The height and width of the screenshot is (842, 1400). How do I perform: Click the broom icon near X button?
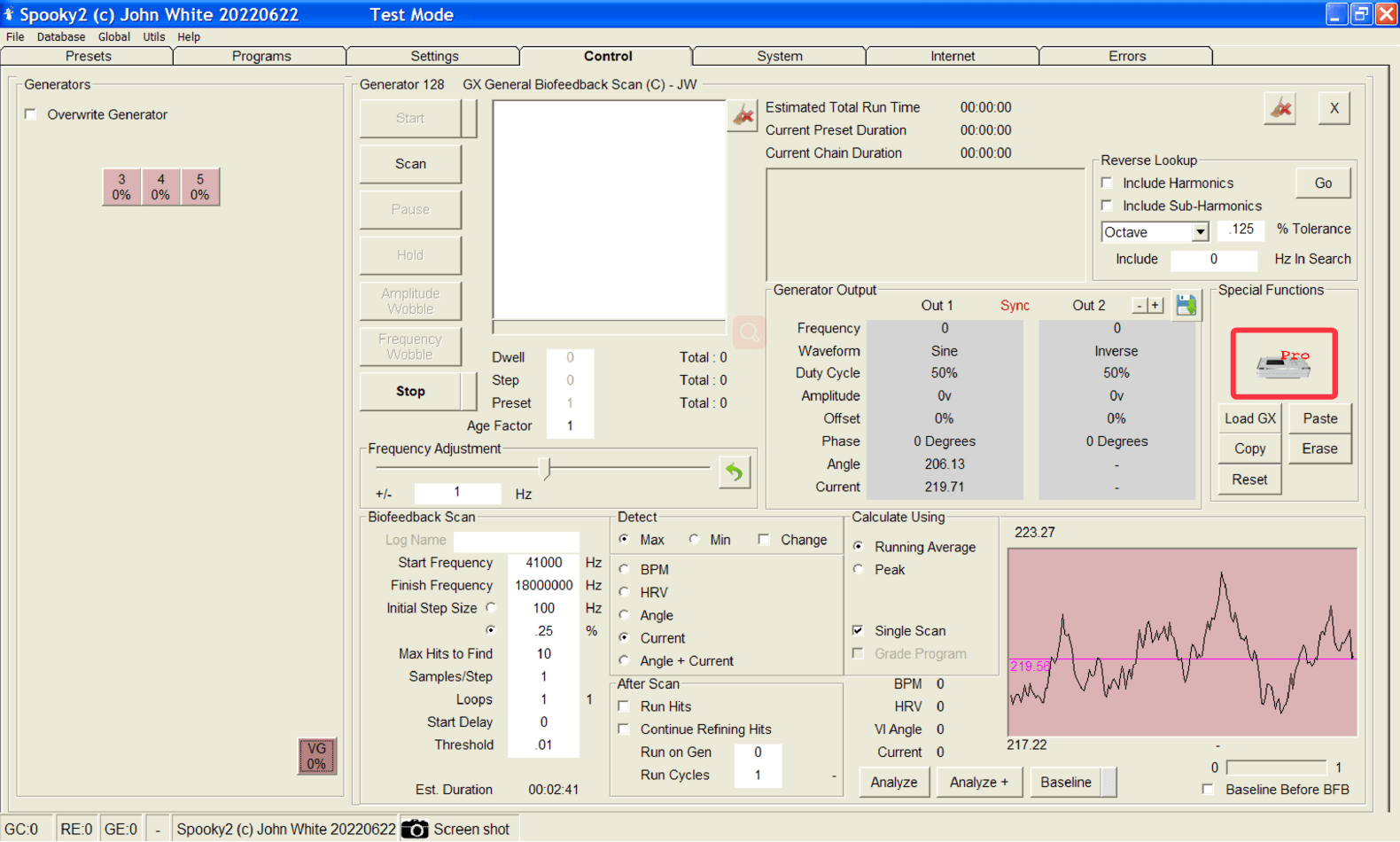coord(1280,108)
